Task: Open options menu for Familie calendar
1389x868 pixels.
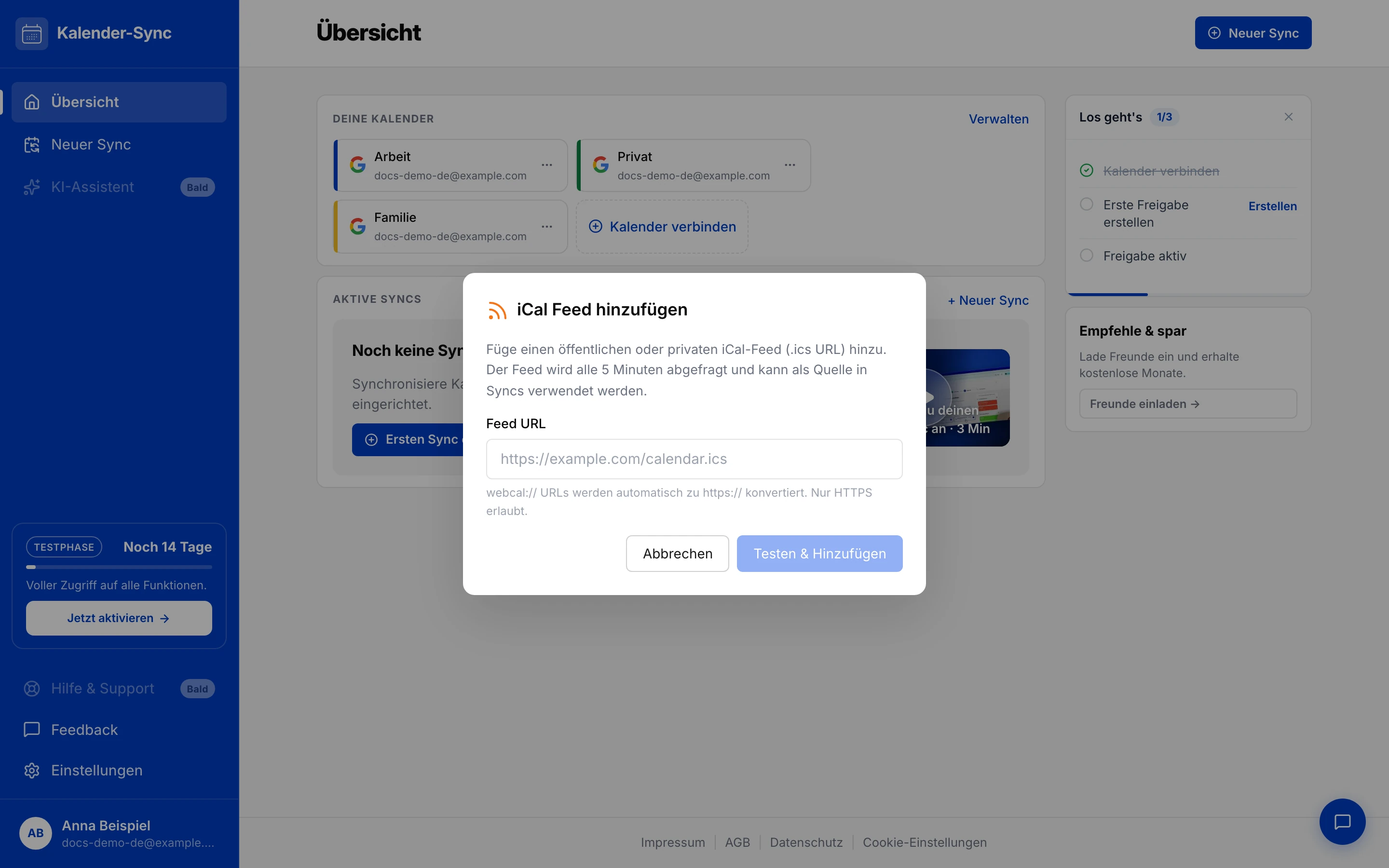Action: click(x=547, y=226)
